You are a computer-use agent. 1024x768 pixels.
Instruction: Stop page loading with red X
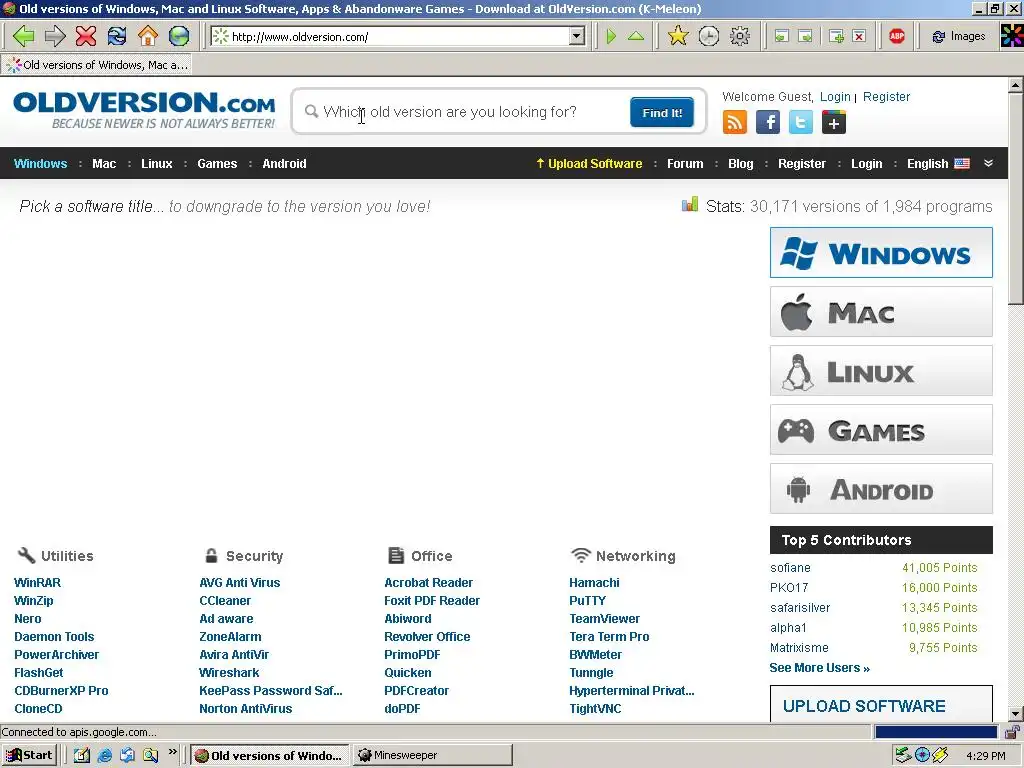point(86,36)
